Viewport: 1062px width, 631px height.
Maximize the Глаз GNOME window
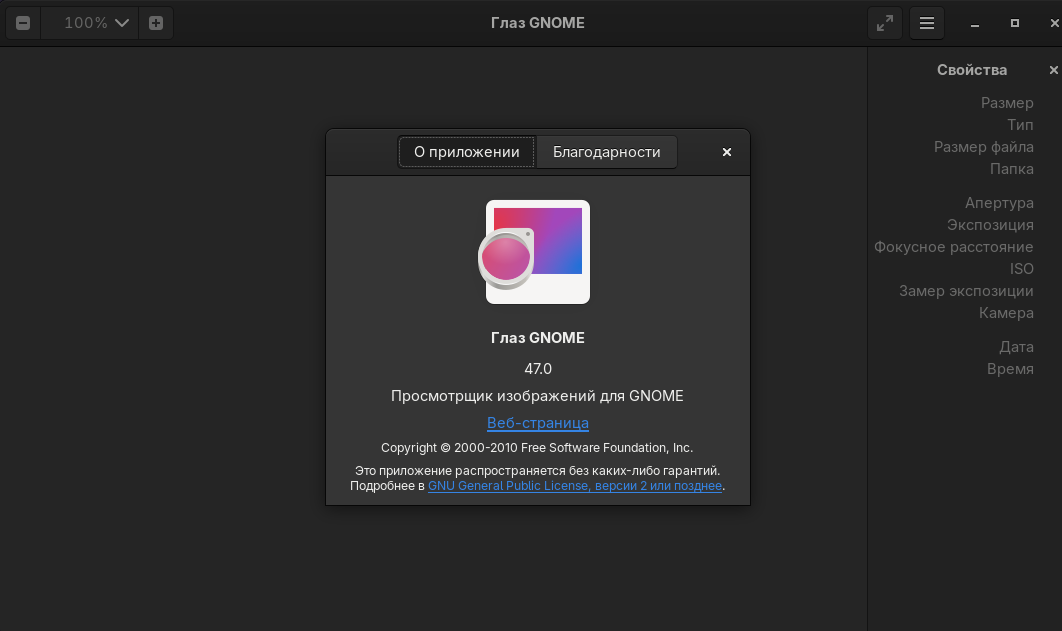tap(1015, 23)
